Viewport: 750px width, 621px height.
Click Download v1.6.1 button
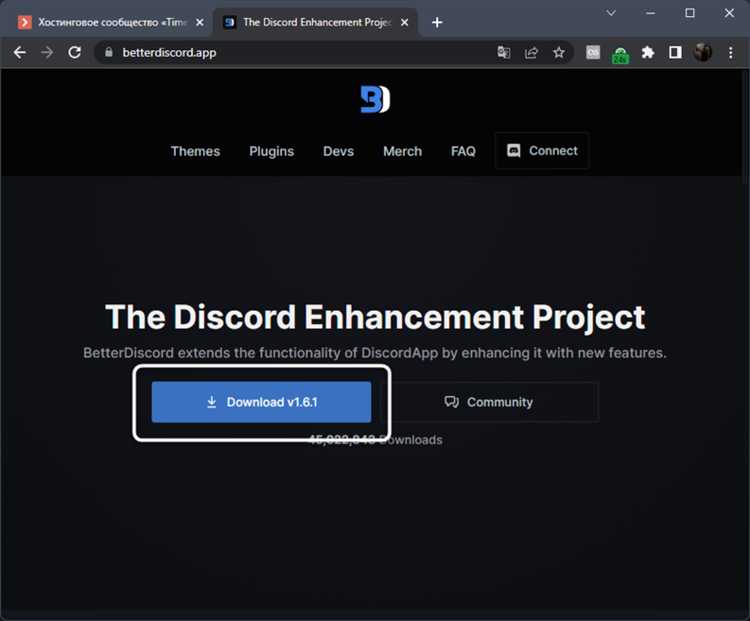261,402
